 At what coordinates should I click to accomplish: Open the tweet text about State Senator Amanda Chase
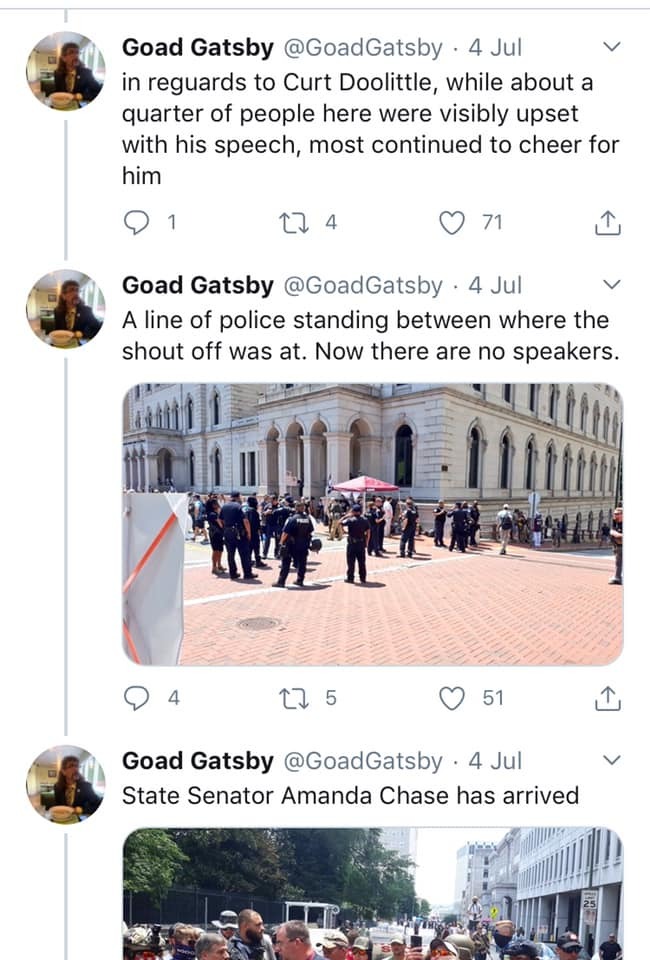(x=350, y=796)
